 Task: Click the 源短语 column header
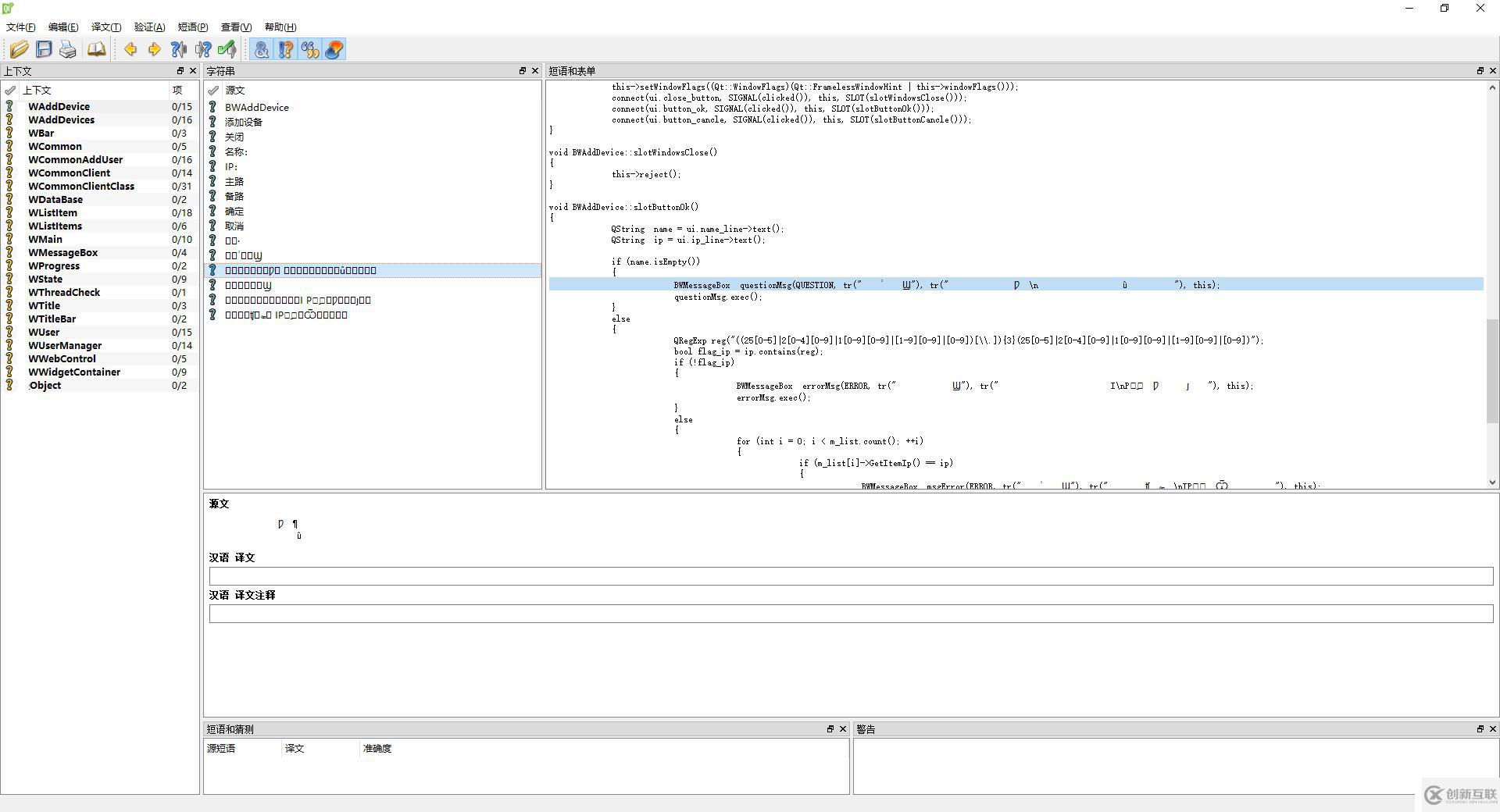pyautogui.click(x=242, y=749)
